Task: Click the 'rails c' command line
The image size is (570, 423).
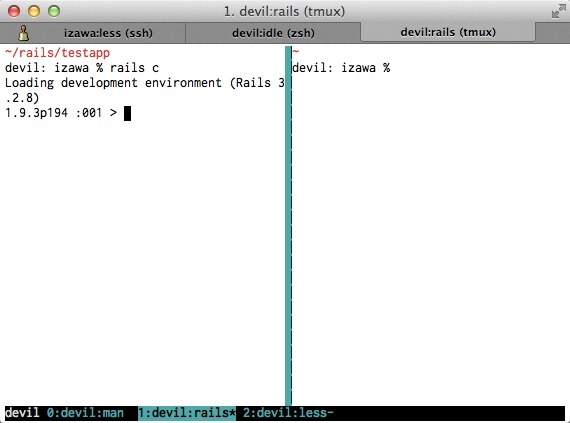Action: tap(82, 68)
